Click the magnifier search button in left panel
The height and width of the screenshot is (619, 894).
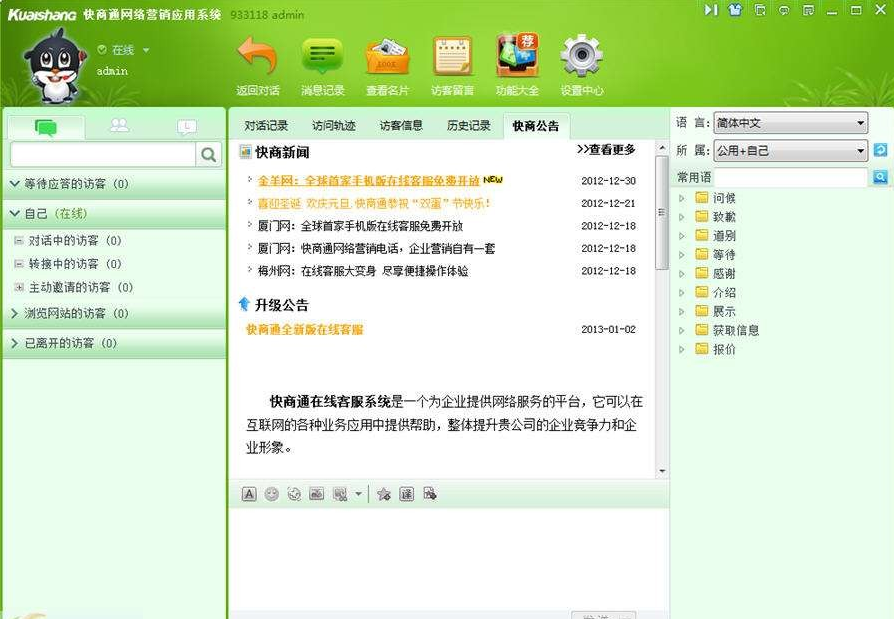click(x=209, y=154)
